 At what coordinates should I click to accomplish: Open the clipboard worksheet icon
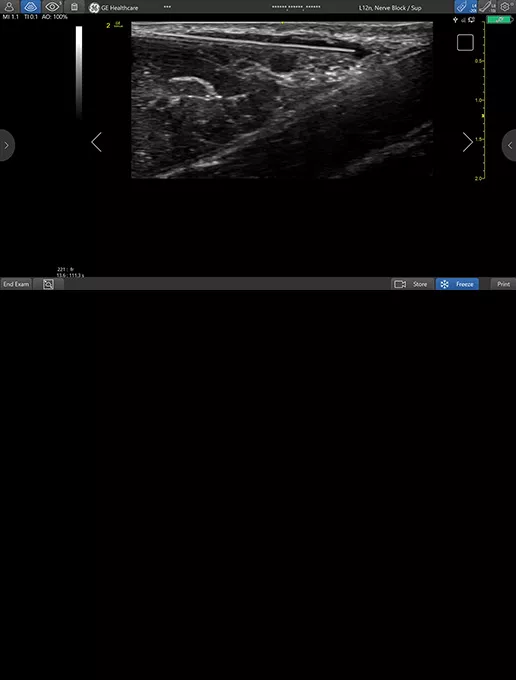(74, 7)
